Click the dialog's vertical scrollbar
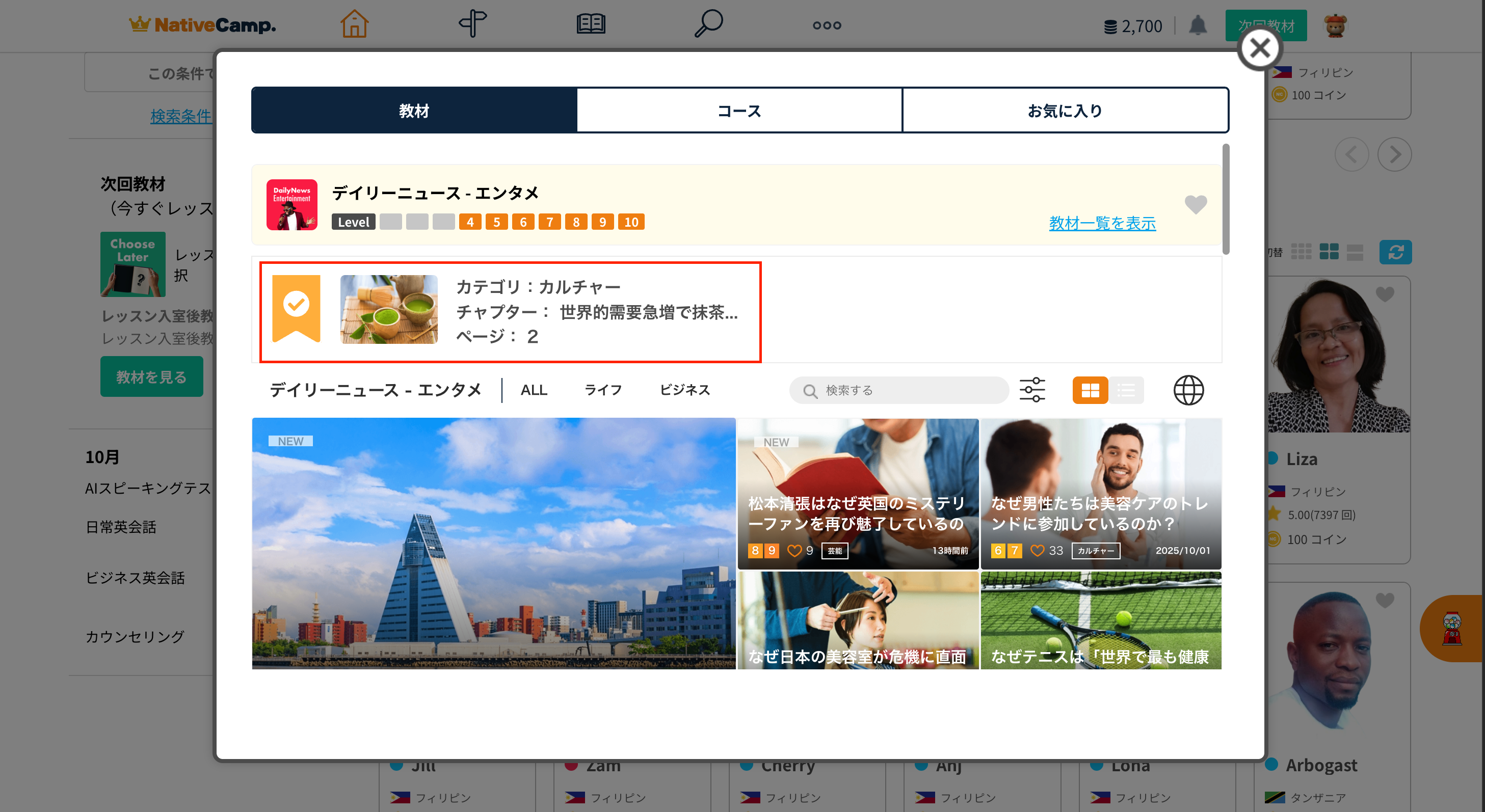The image size is (1485, 812). pos(1226,199)
